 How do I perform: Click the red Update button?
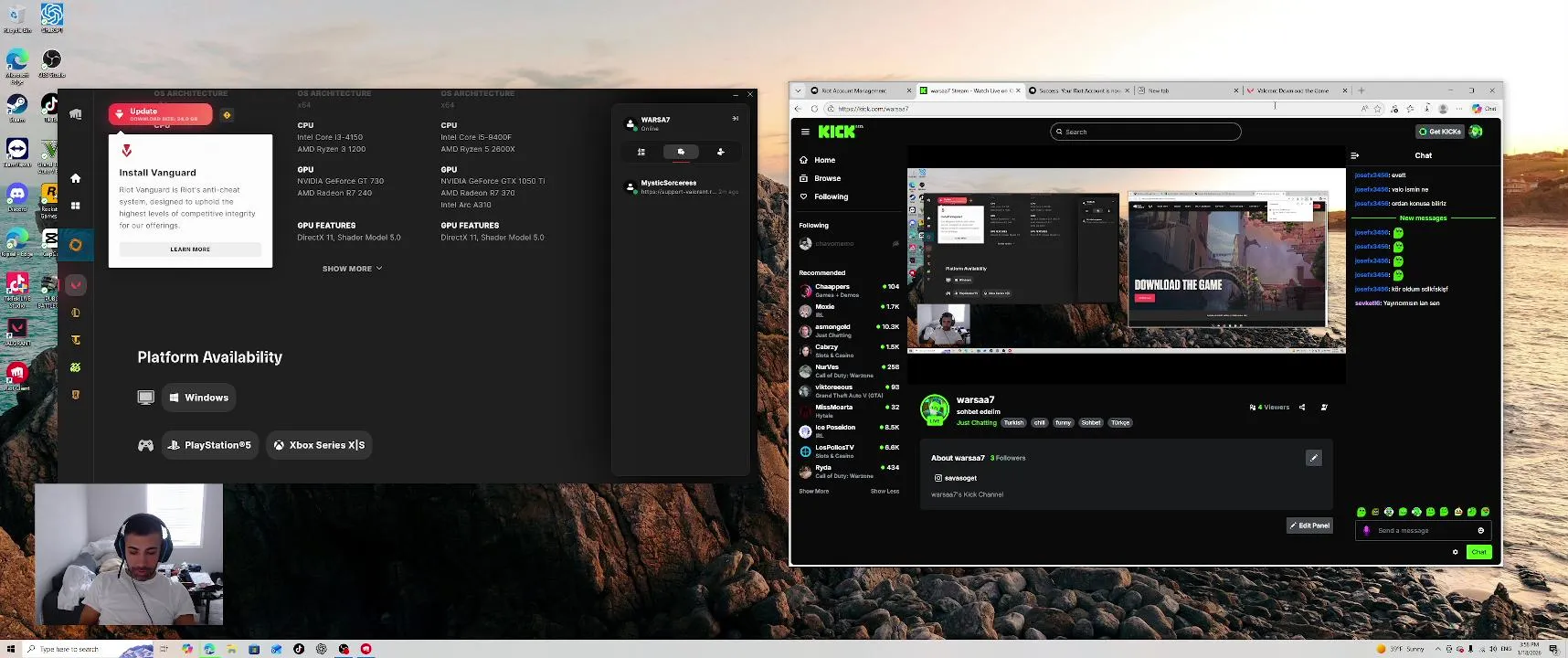[160, 114]
